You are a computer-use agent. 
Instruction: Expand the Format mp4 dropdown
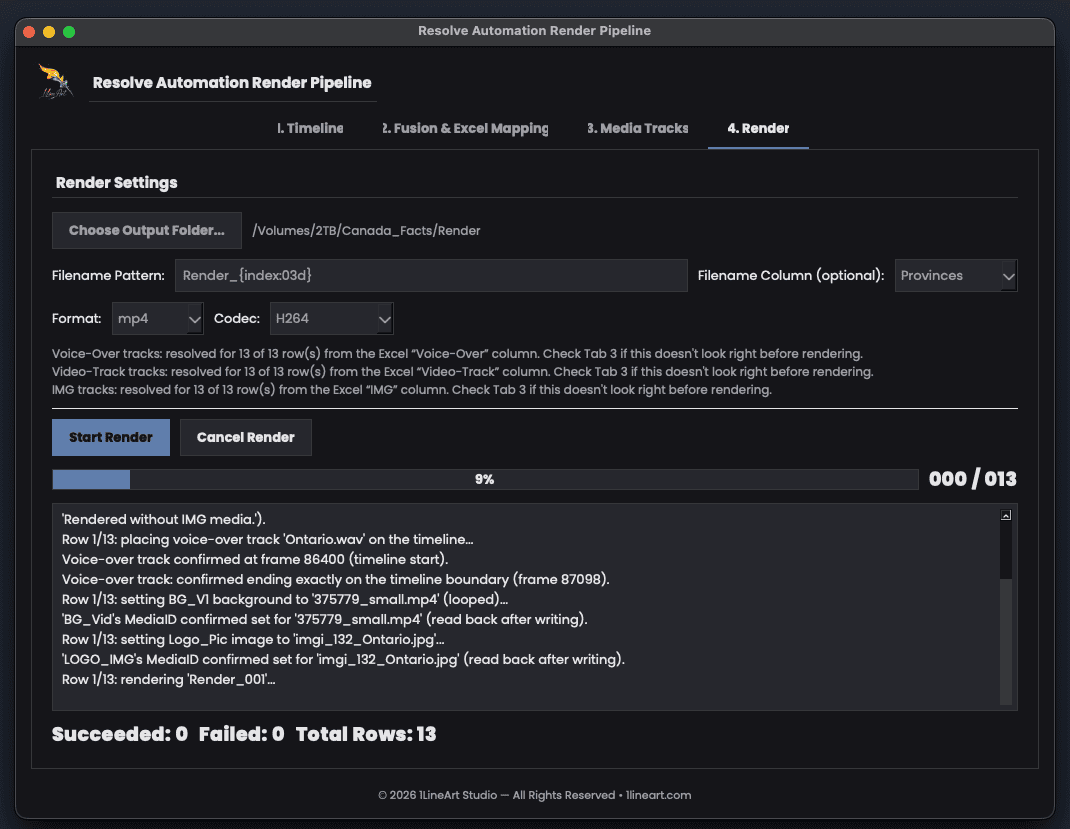coord(158,319)
